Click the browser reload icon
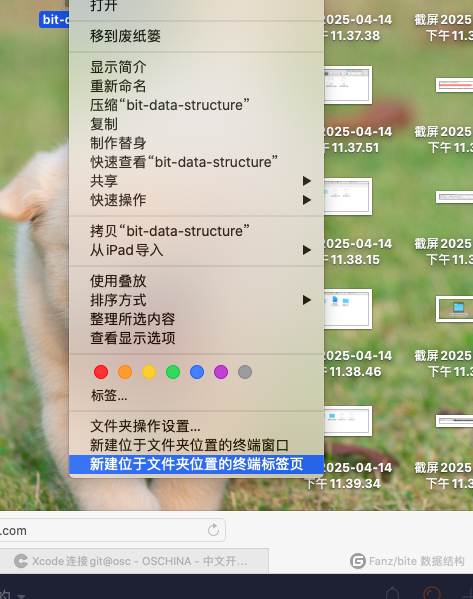 213,530
